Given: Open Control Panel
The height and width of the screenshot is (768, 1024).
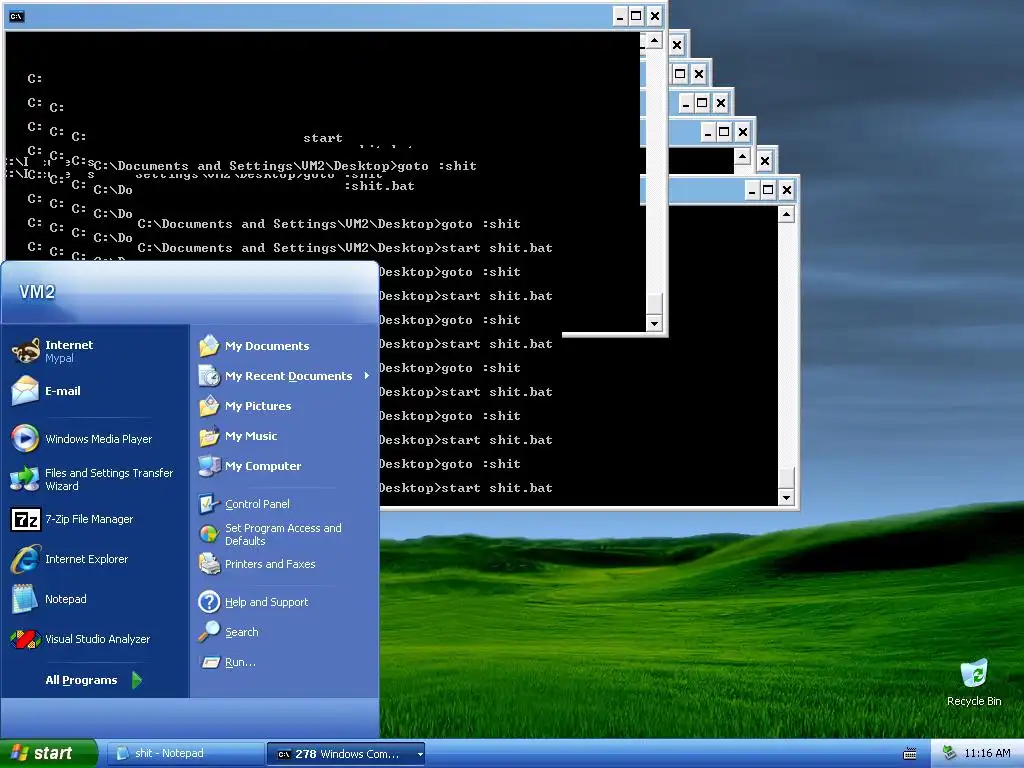Looking at the screenshot, I should coord(285,504).
